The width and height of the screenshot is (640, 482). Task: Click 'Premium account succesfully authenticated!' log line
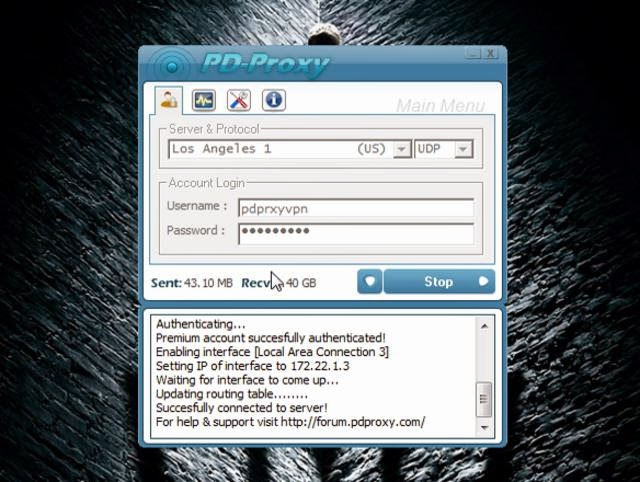pyautogui.click(x=271, y=338)
